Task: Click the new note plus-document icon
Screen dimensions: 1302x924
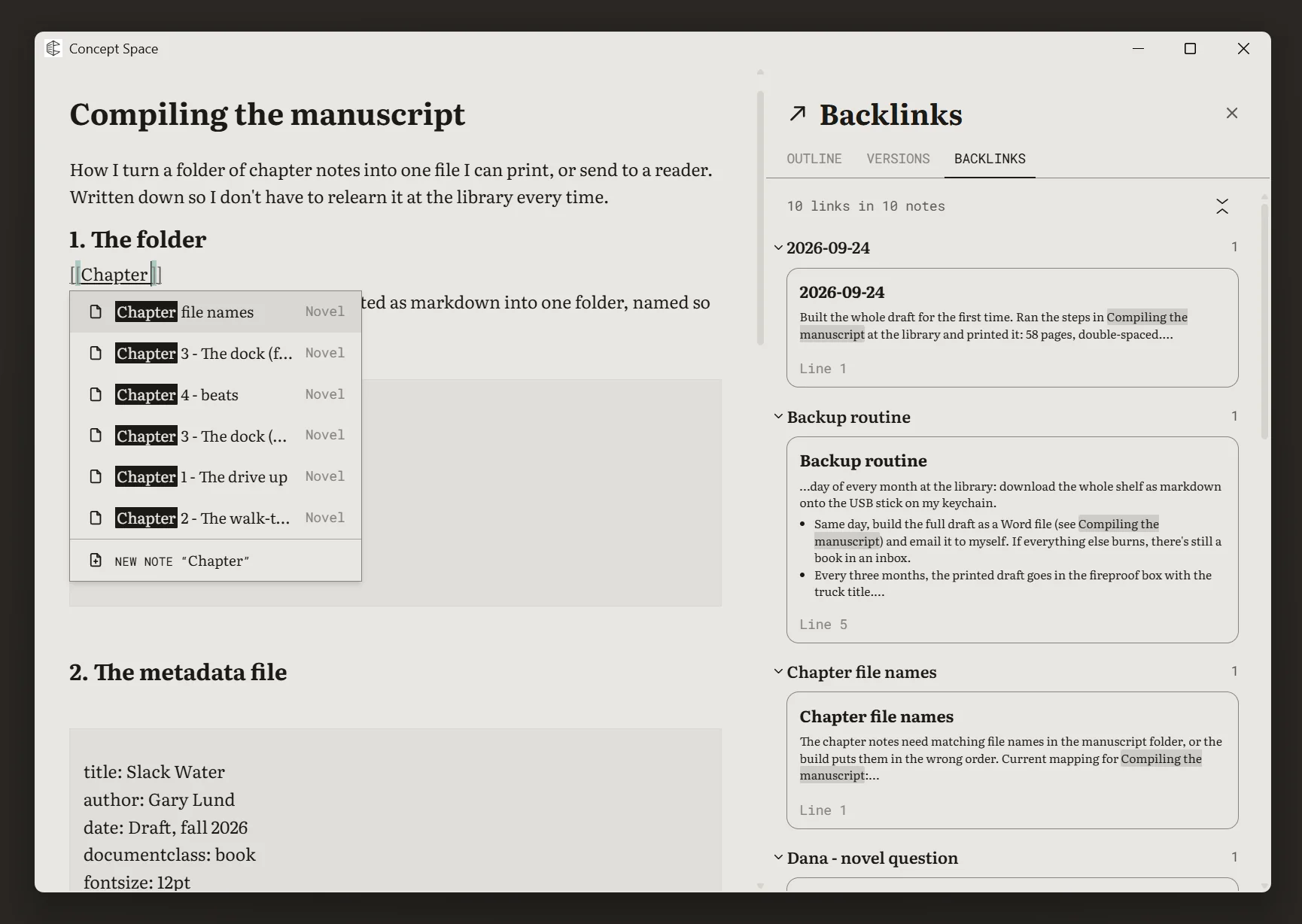Action: click(96, 560)
